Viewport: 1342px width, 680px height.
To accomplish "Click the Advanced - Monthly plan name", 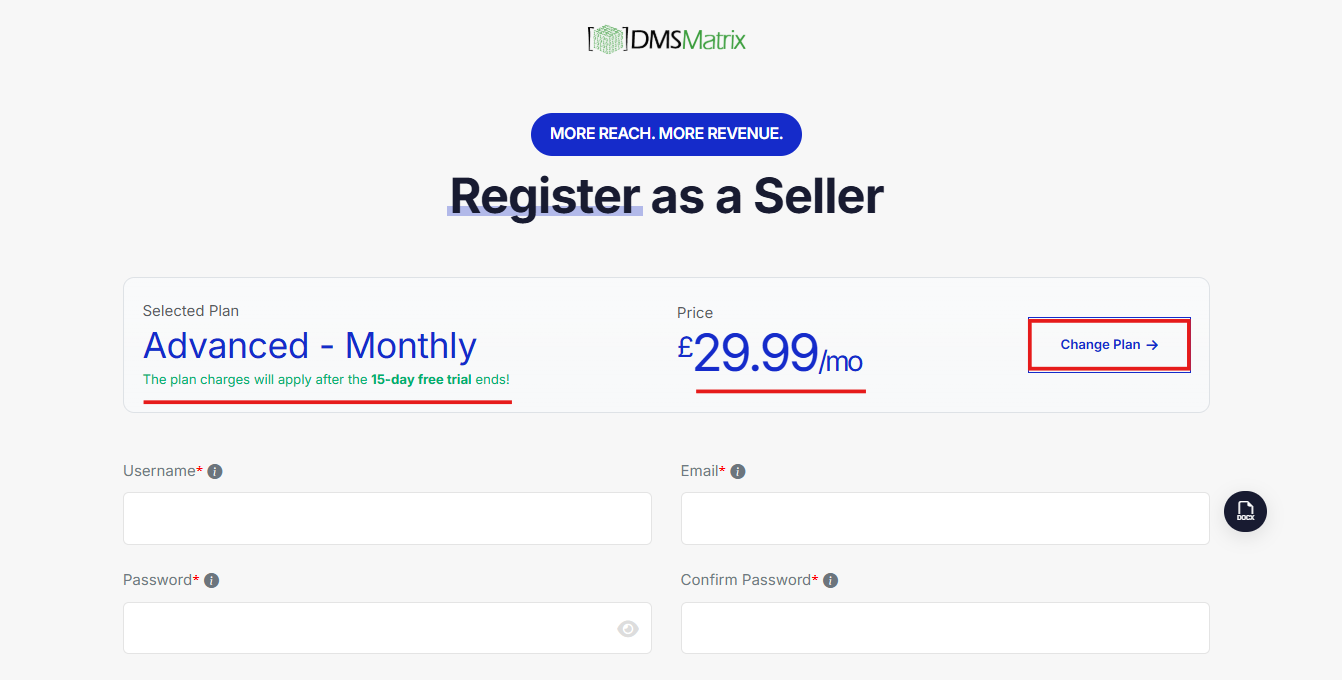I will click(x=310, y=346).
